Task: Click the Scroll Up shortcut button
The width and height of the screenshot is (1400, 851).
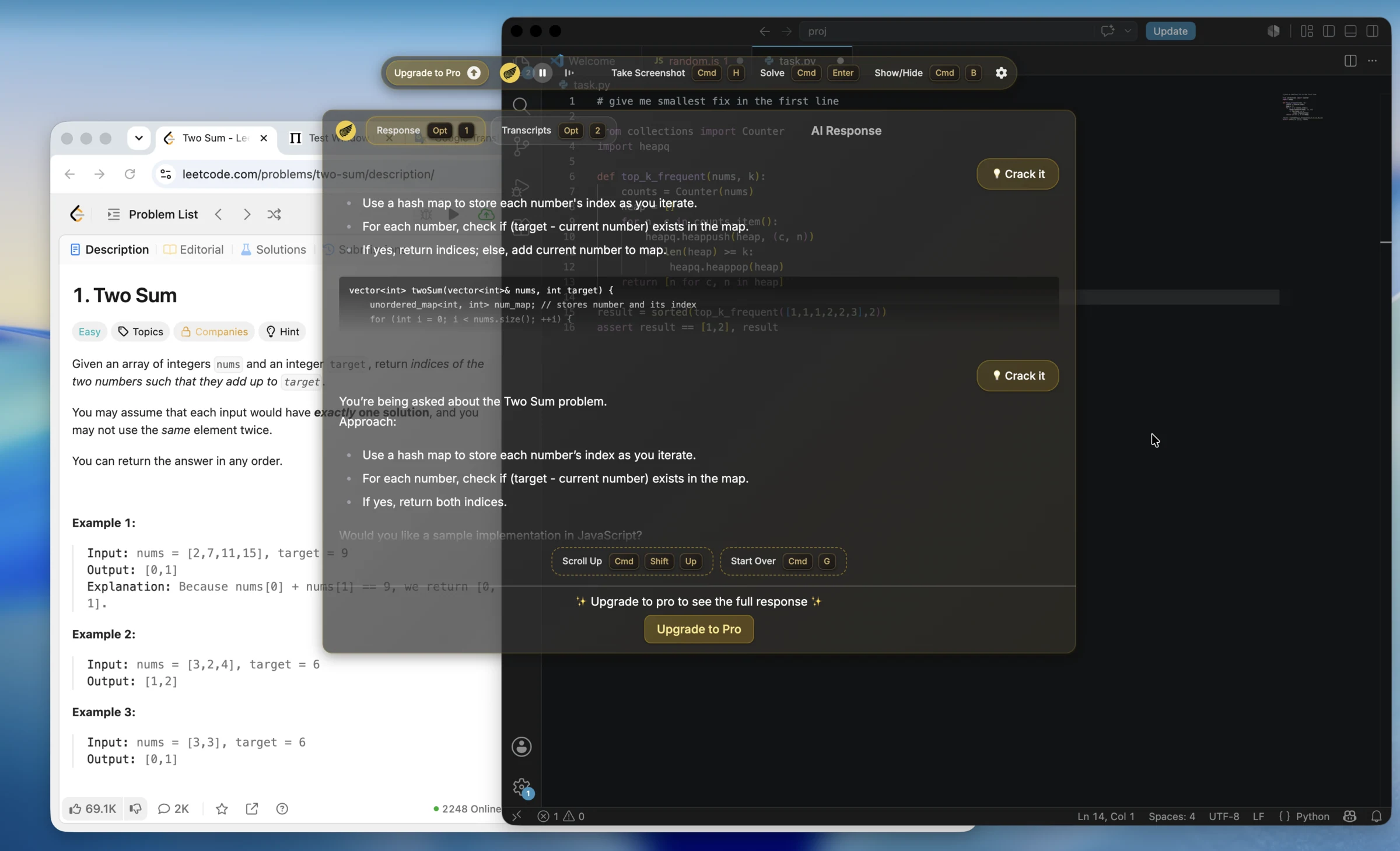Action: pos(632,561)
